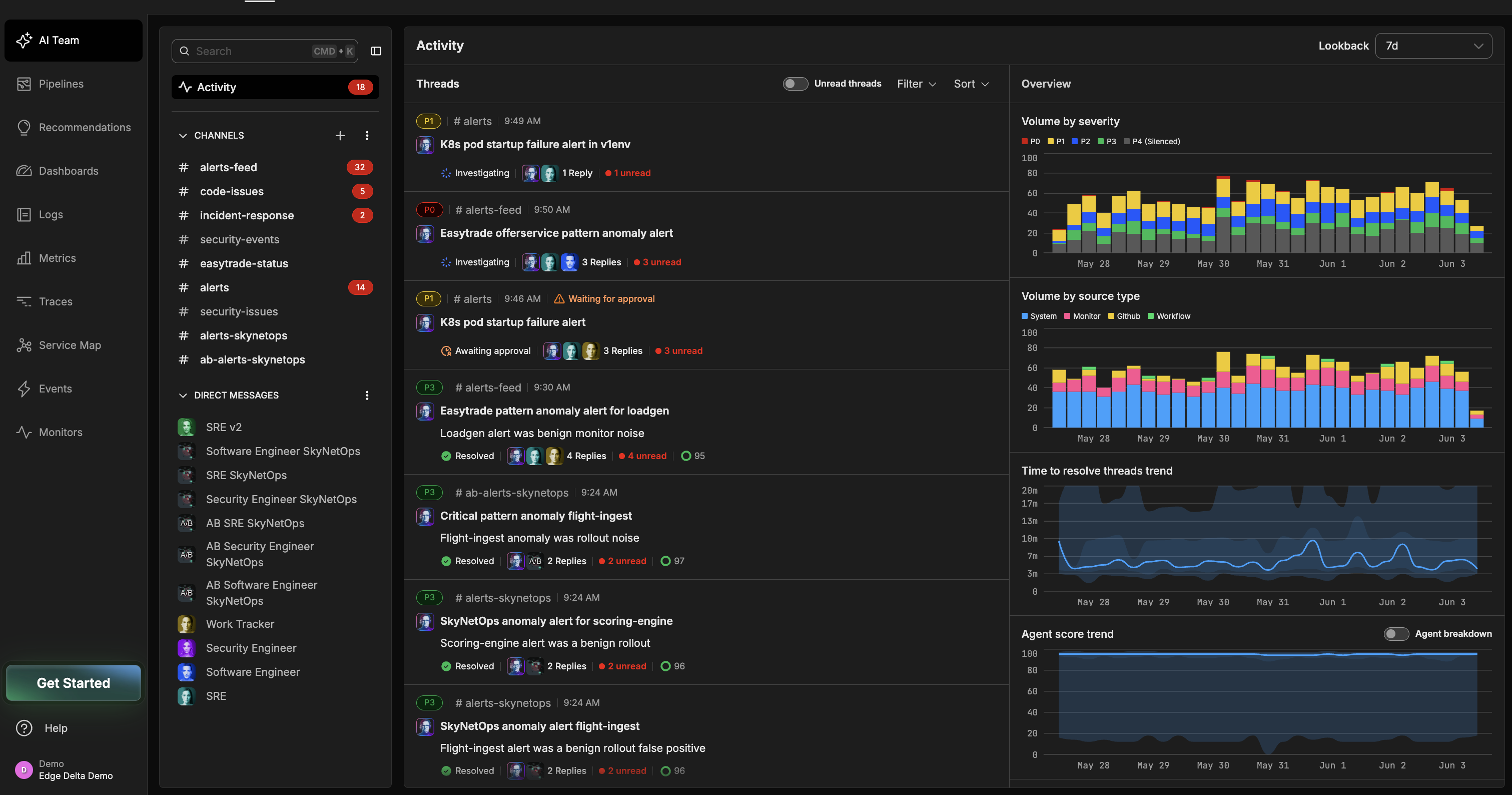This screenshot has height=795, width=1512.
Task: Click the Waiting for approval warning label
Action: 604,299
